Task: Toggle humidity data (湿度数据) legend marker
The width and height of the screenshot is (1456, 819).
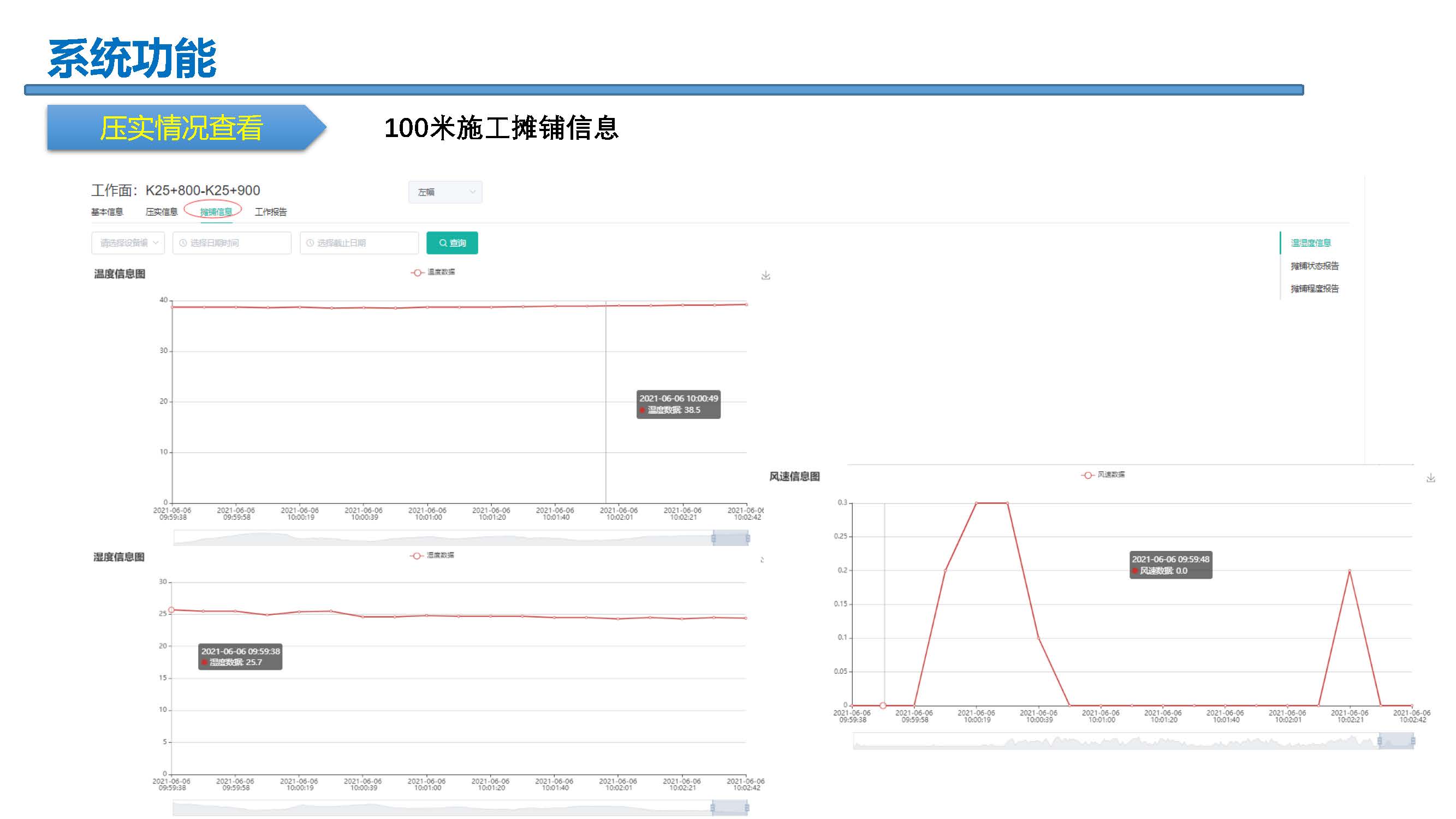Action: [417, 556]
